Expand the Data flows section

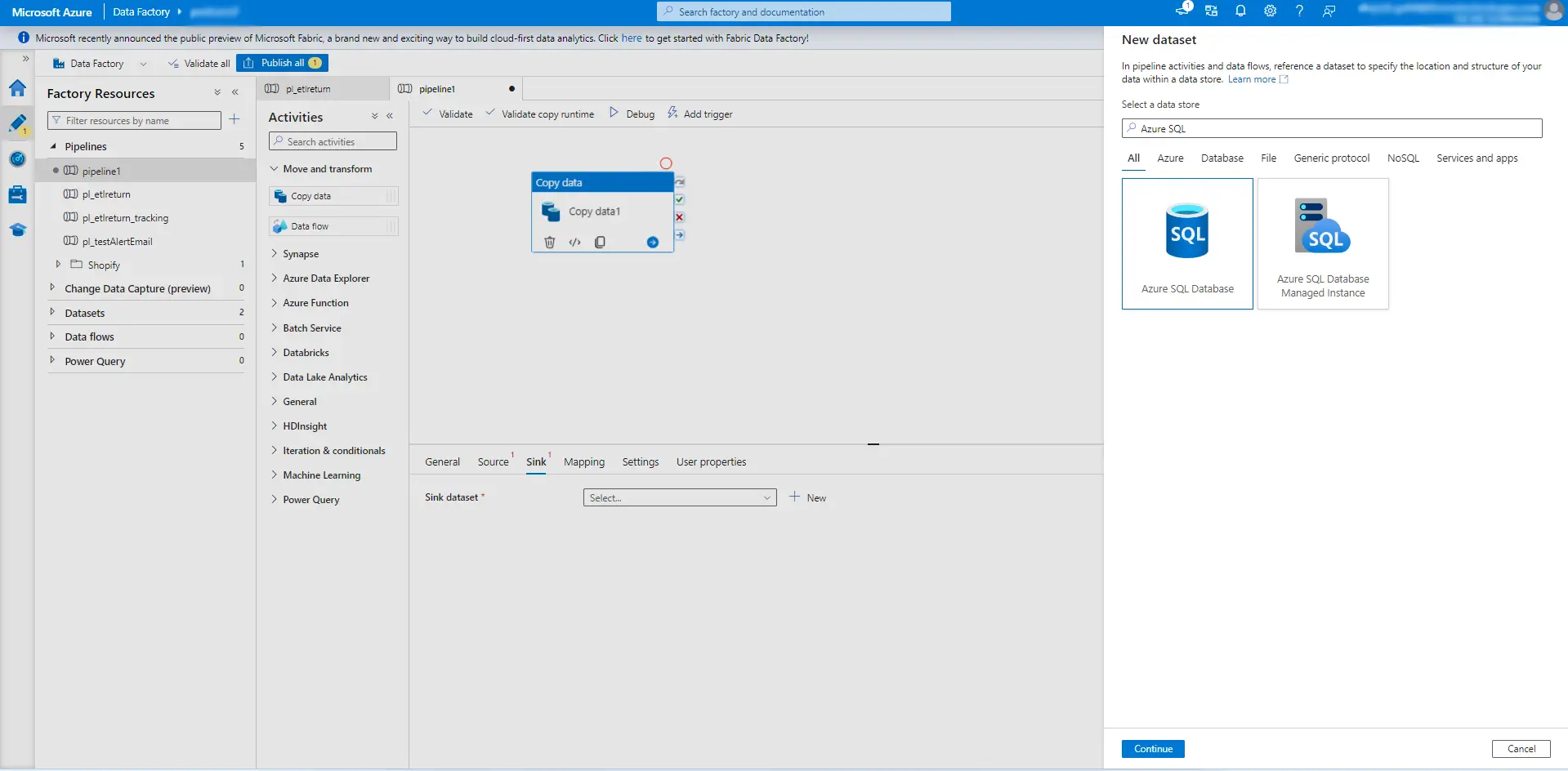[52, 336]
